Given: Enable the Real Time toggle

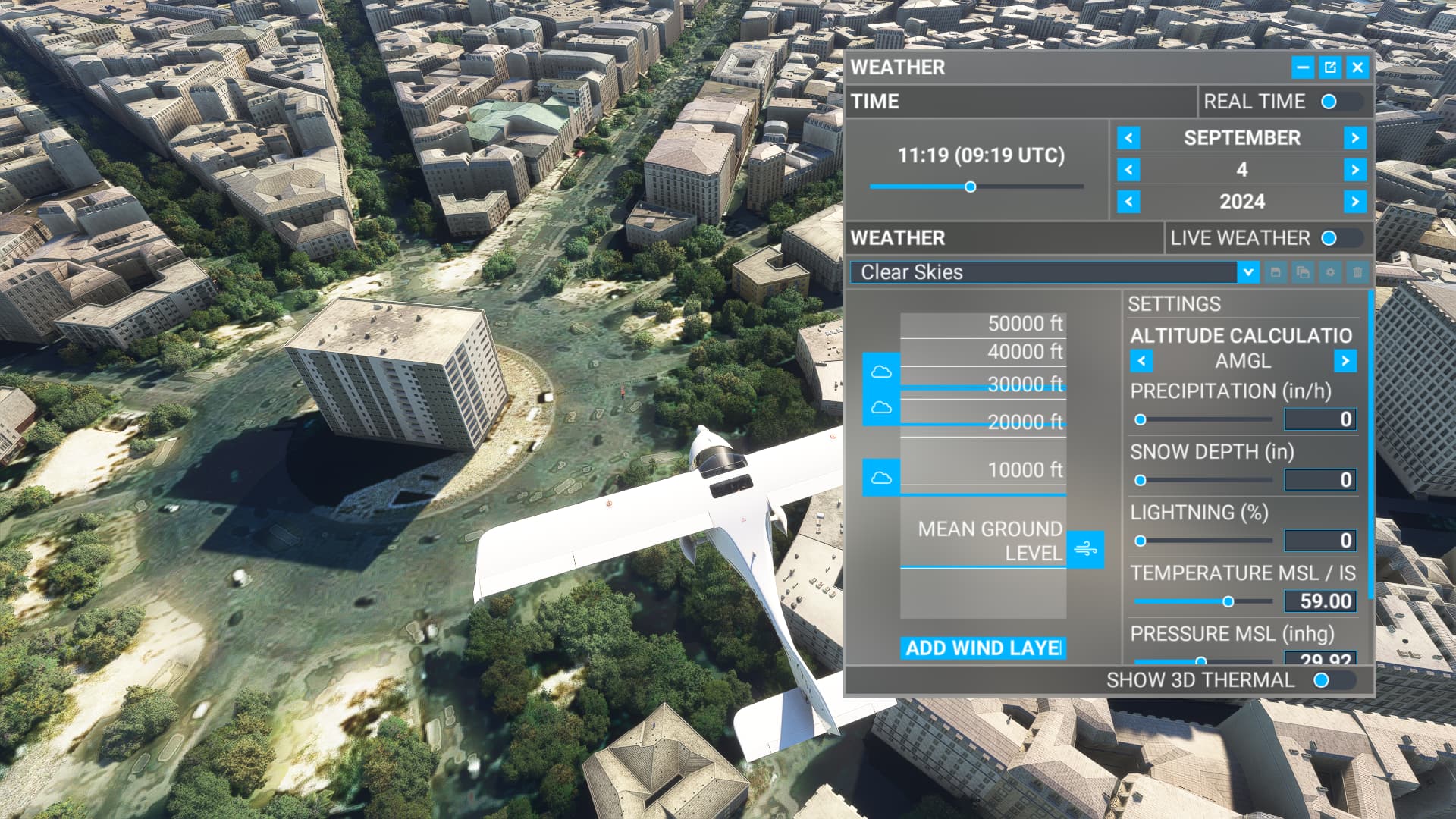Looking at the screenshot, I should tap(1341, 102).
